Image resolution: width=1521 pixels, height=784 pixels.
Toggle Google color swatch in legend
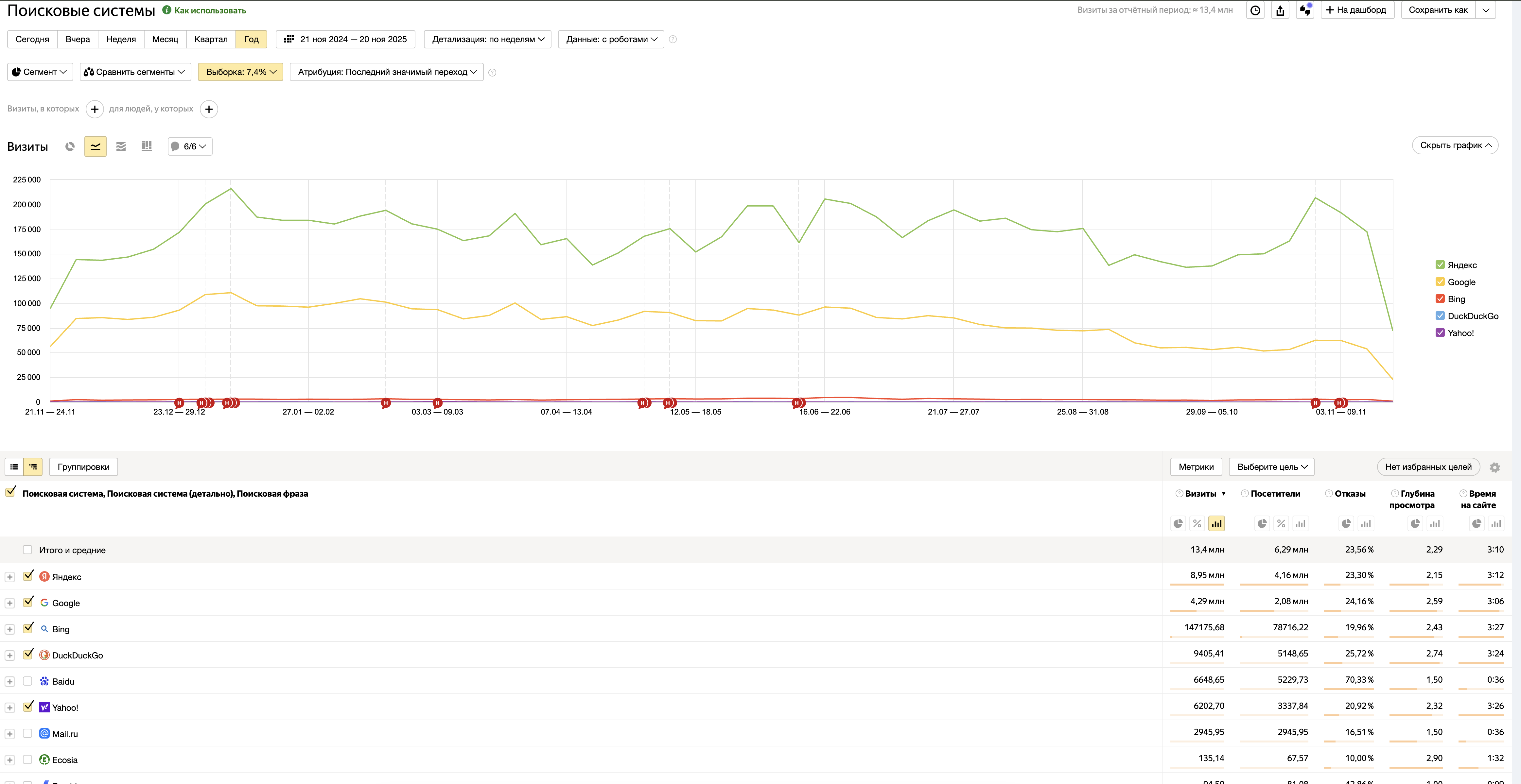tap(1440, 281)
